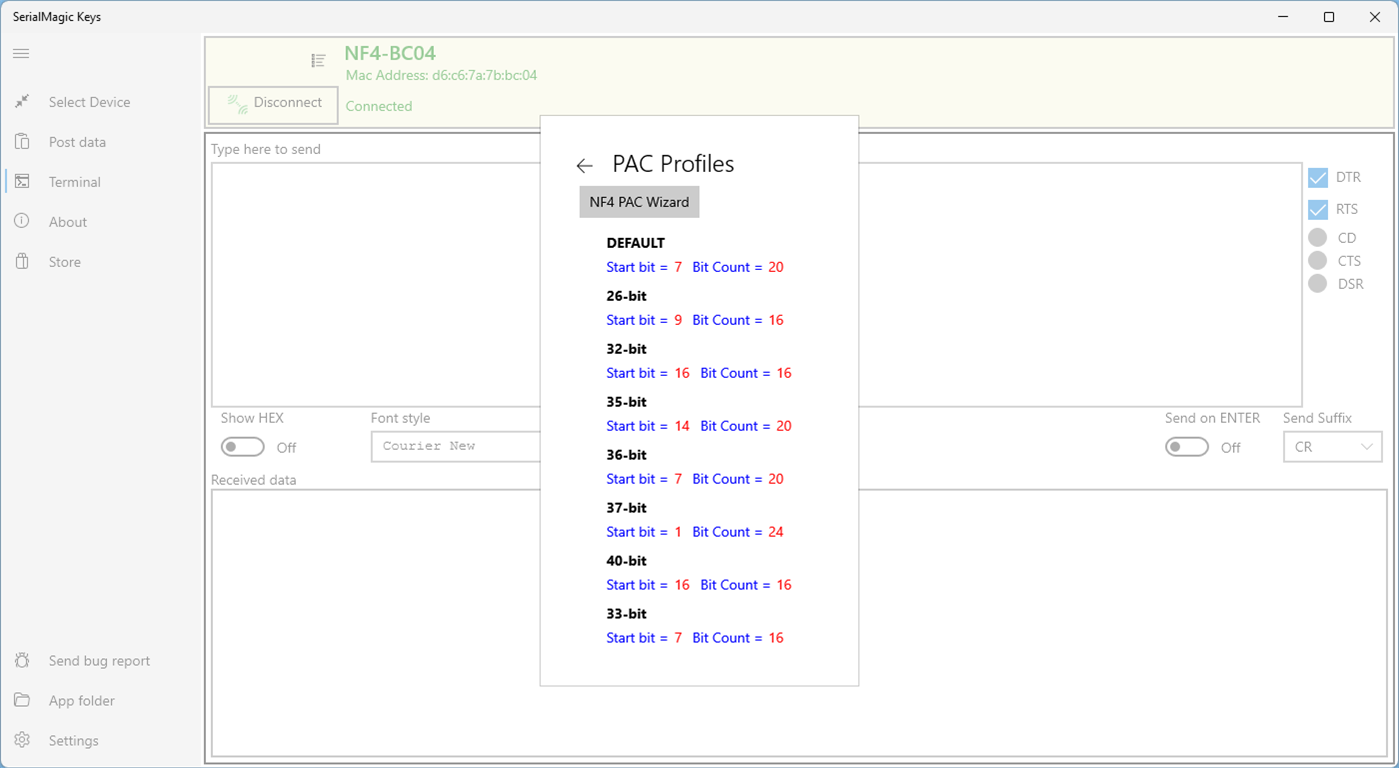The width and height of the screenshot is (1399, 768).
Task: Click the CD signal indicator
Action: (x=1318, y=238)
